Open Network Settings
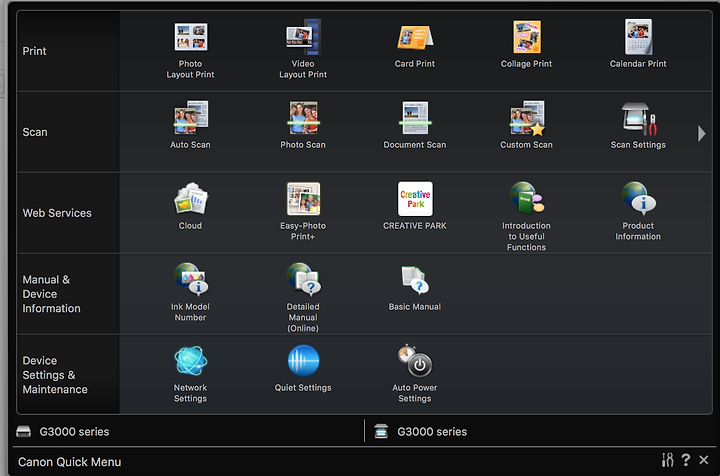Viewport: 720px width, 476px height. pyautogui.click(x=190, y=374)
